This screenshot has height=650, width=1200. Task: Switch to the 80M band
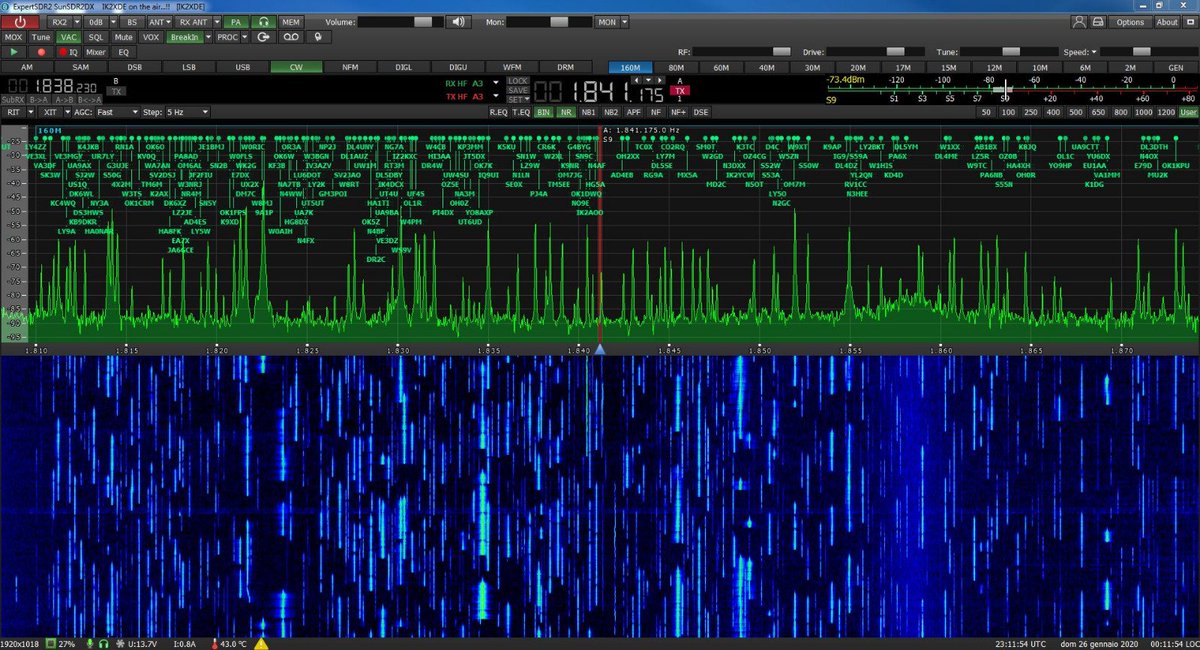tap(675, 67)
